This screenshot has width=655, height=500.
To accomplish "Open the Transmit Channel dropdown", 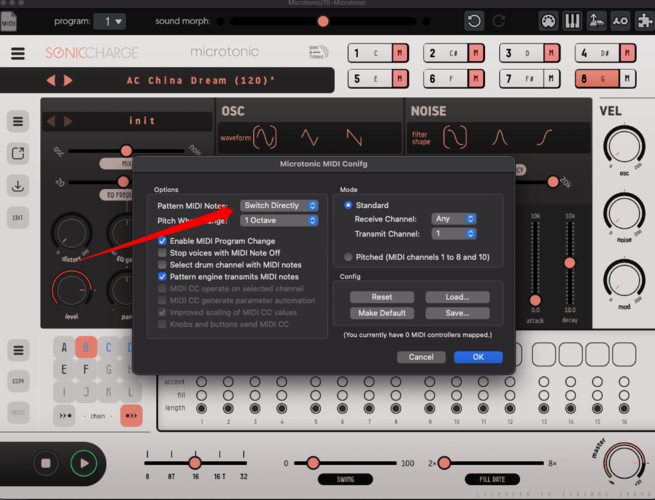I will point(454,234).
